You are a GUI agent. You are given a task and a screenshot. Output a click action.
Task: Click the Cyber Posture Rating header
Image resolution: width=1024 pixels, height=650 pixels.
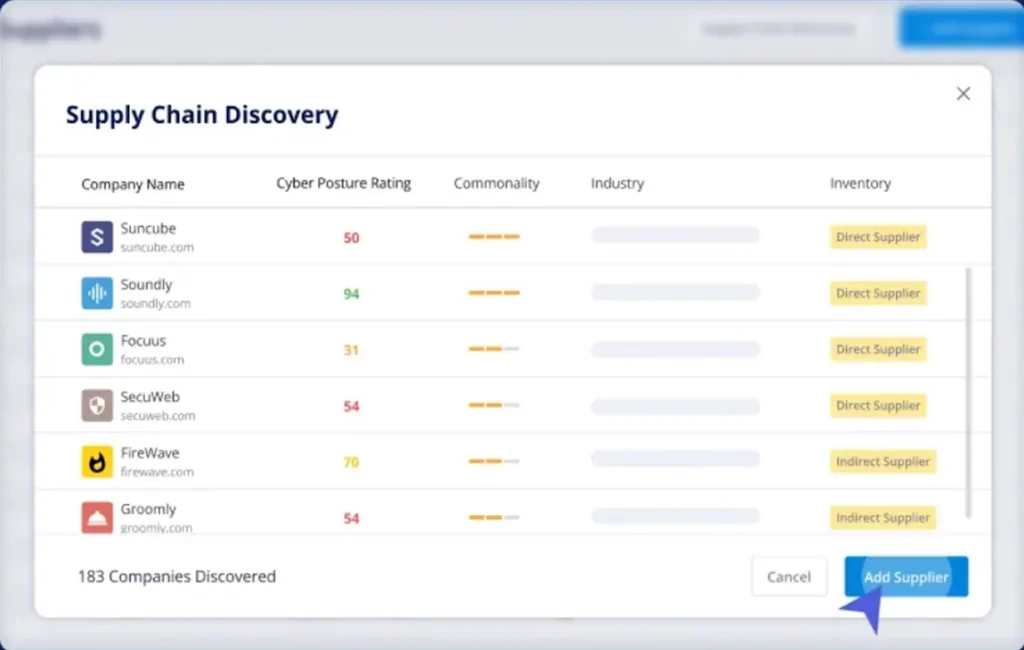pyautogui.click(x=343, y=184)
